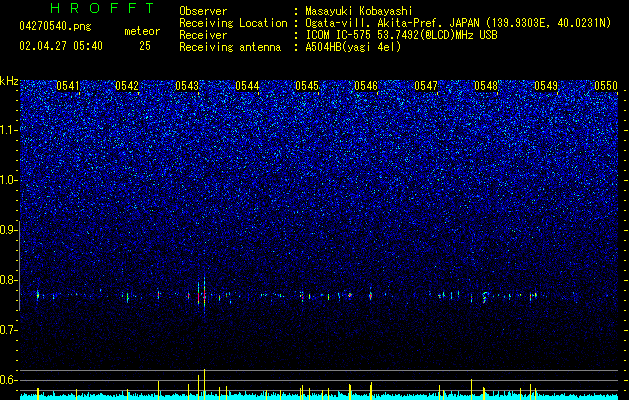Image resolution: width=629 pixels, height=400 pixels.
Task: Click the 0549 time axis label
Action: click(x=546, y=86)
